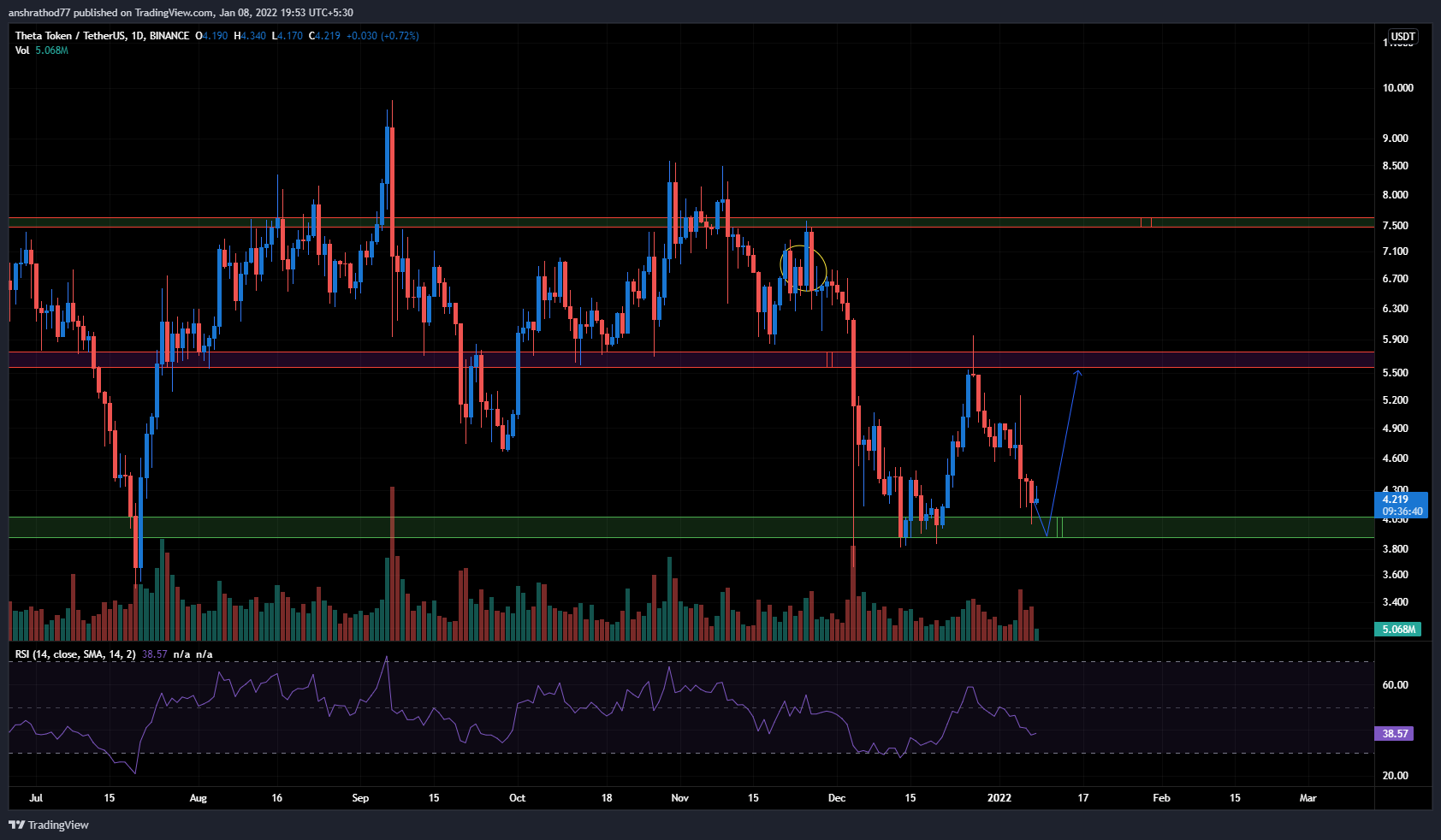This screenshot has height=840, width=1441.
Task: Click the Mar label on time axis
Action: click(x=1308, y=798)
